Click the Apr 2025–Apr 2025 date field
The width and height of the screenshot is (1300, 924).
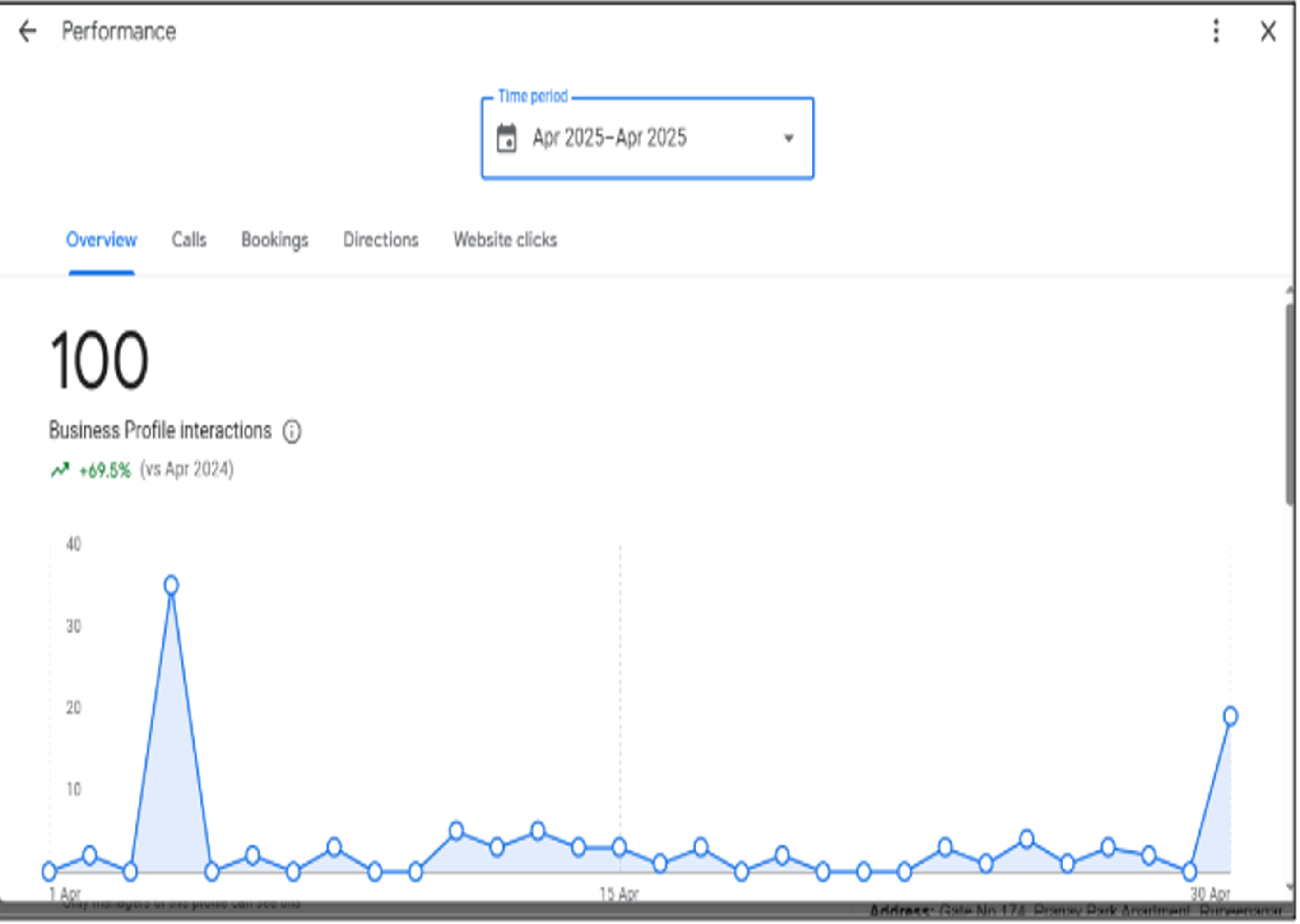pyautogui.click(x=609, y=138)
